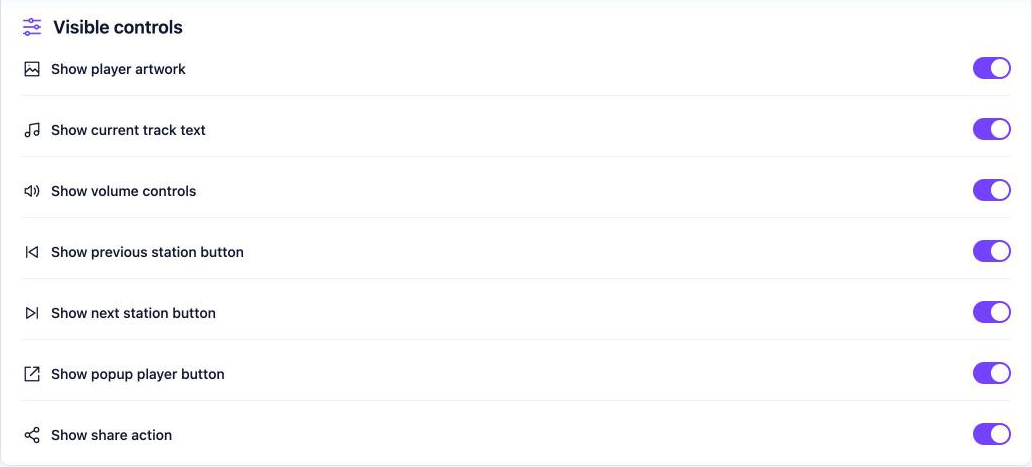Turn off Show current track text switch
This screenshot has width=1032, height=467.
pyautogui.click(x=991, y=129)
